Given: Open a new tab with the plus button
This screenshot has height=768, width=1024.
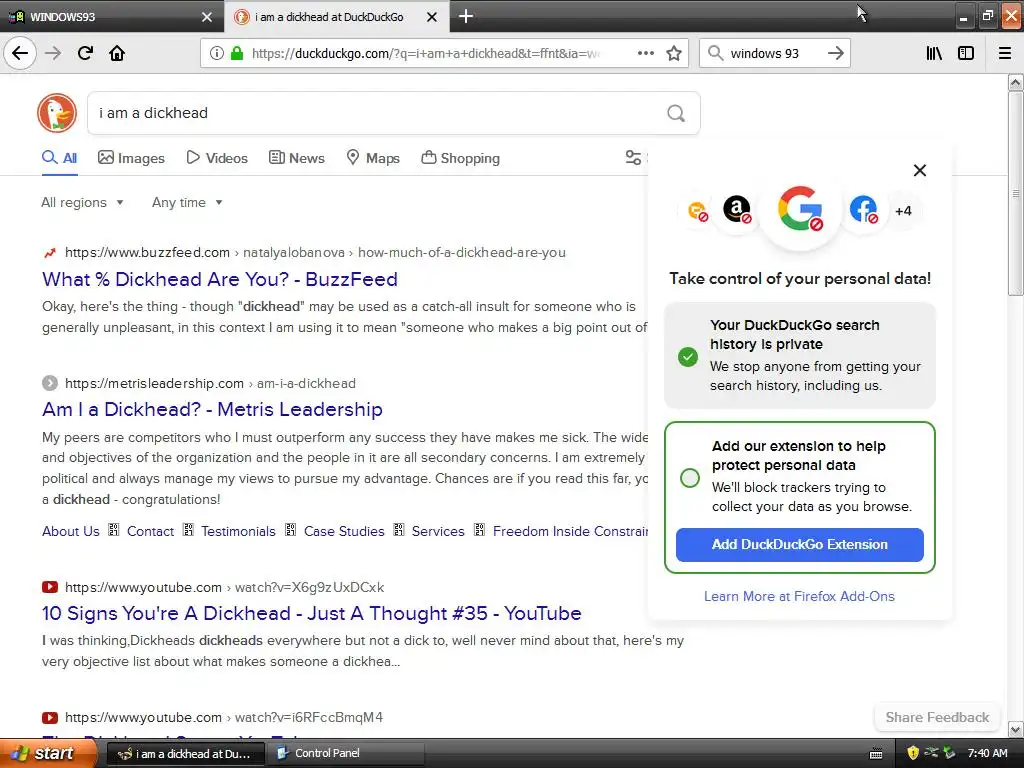Looking at the screenshot, I should pyautogui.click(x=466, y=16).
